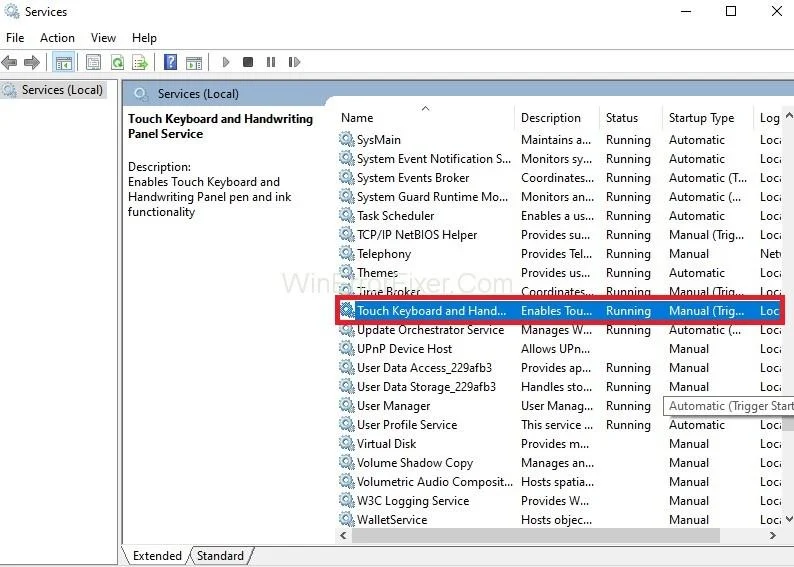Select the gear icon beside SysMain
This screenshot has width=794, height=567.
(346, 139)
